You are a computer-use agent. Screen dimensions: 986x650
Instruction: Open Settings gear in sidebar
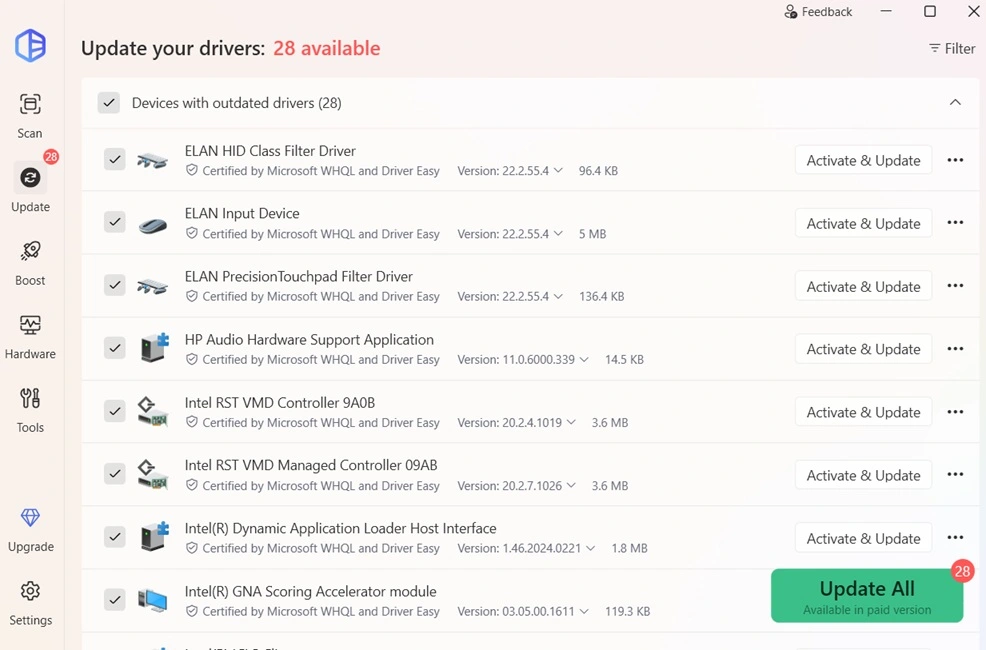(x=30, y=602)
